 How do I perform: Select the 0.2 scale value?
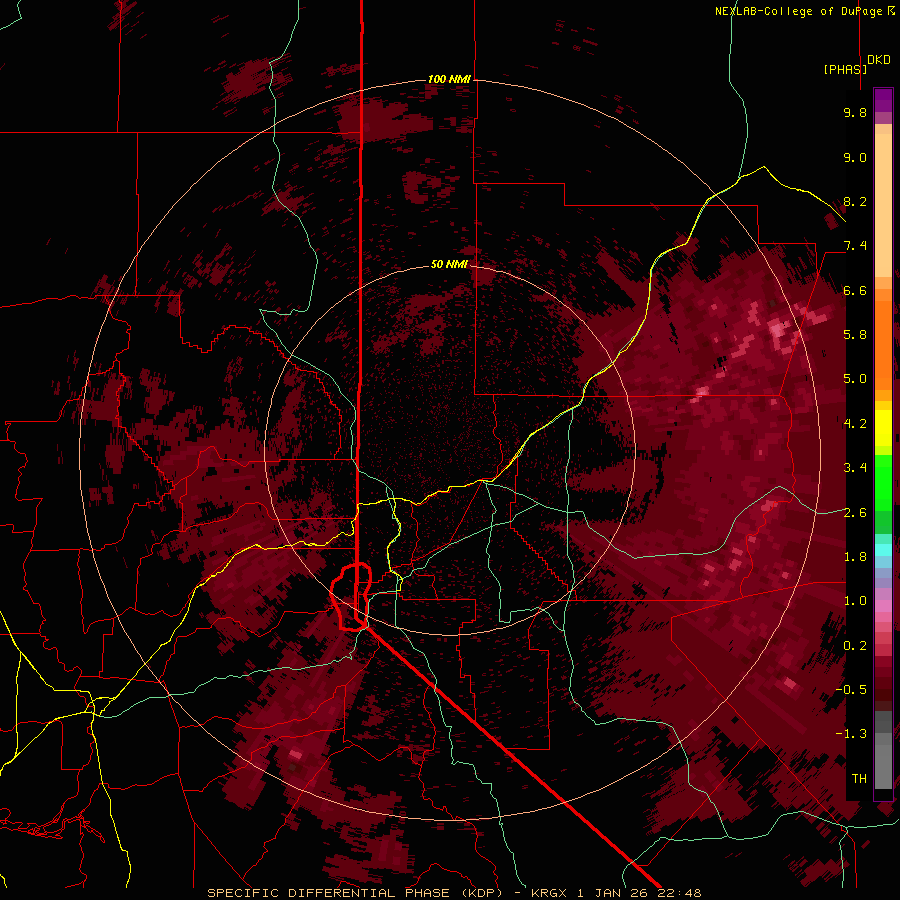[x=855, y=645]
